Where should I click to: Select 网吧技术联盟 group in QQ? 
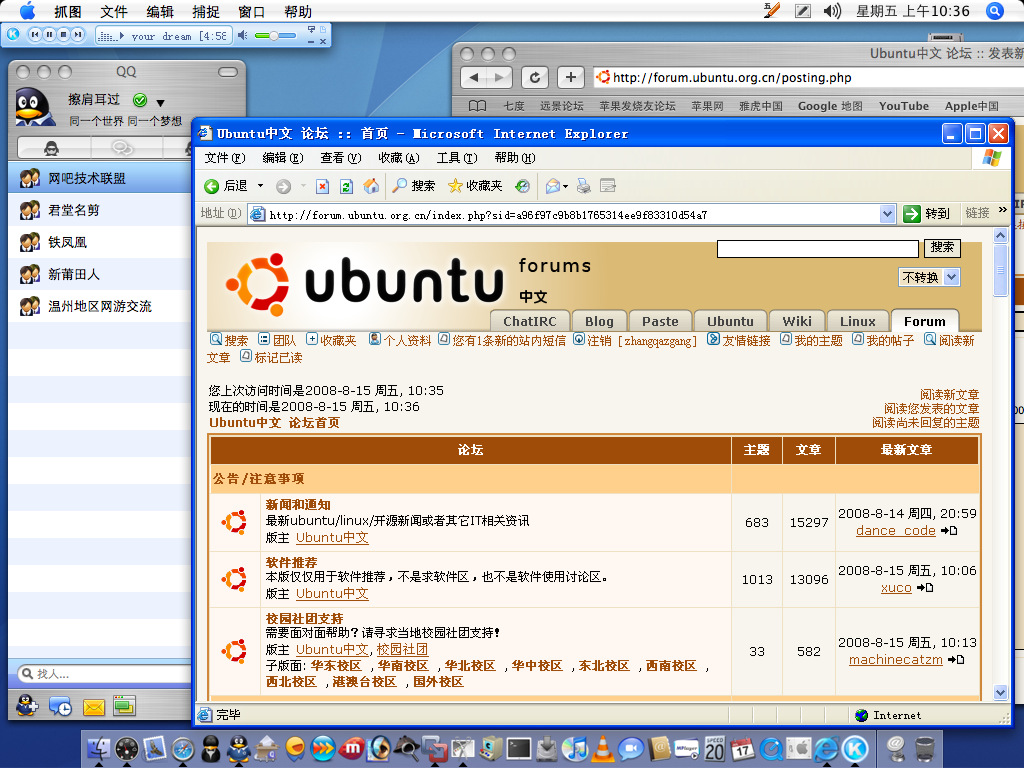100,178
